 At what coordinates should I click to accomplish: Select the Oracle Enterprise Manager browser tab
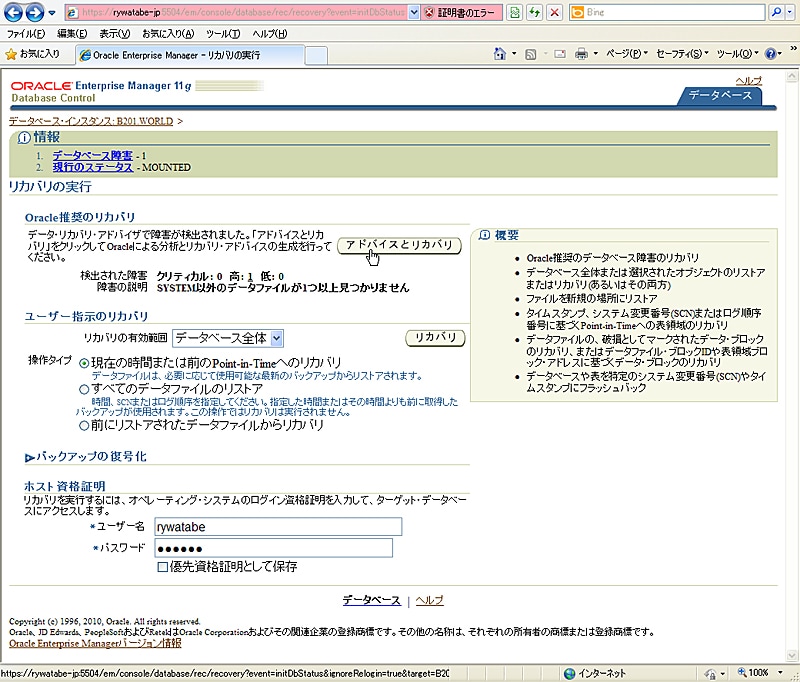point(190,55)
